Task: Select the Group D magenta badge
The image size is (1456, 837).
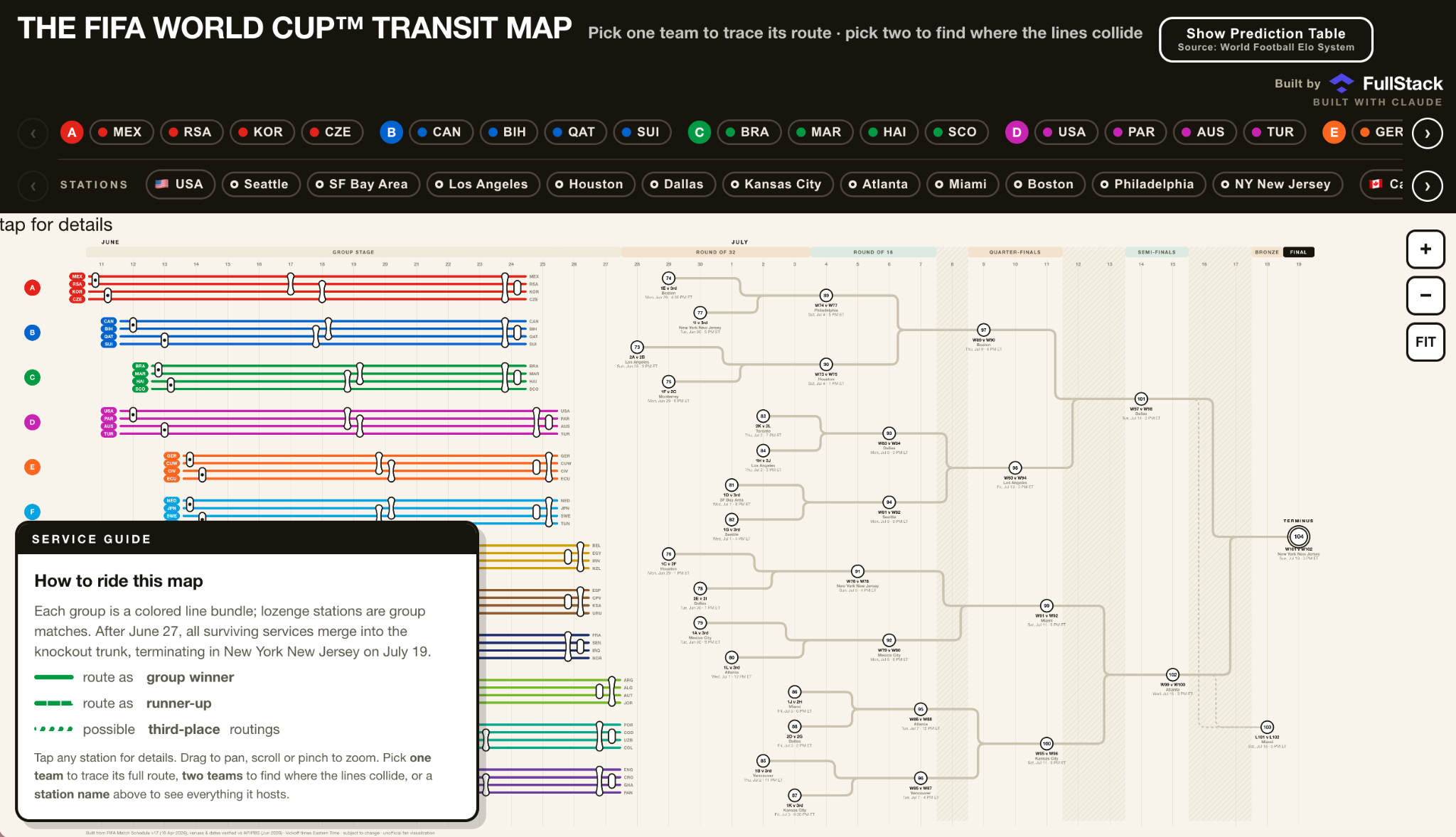Action: [x=1017, y=132]
